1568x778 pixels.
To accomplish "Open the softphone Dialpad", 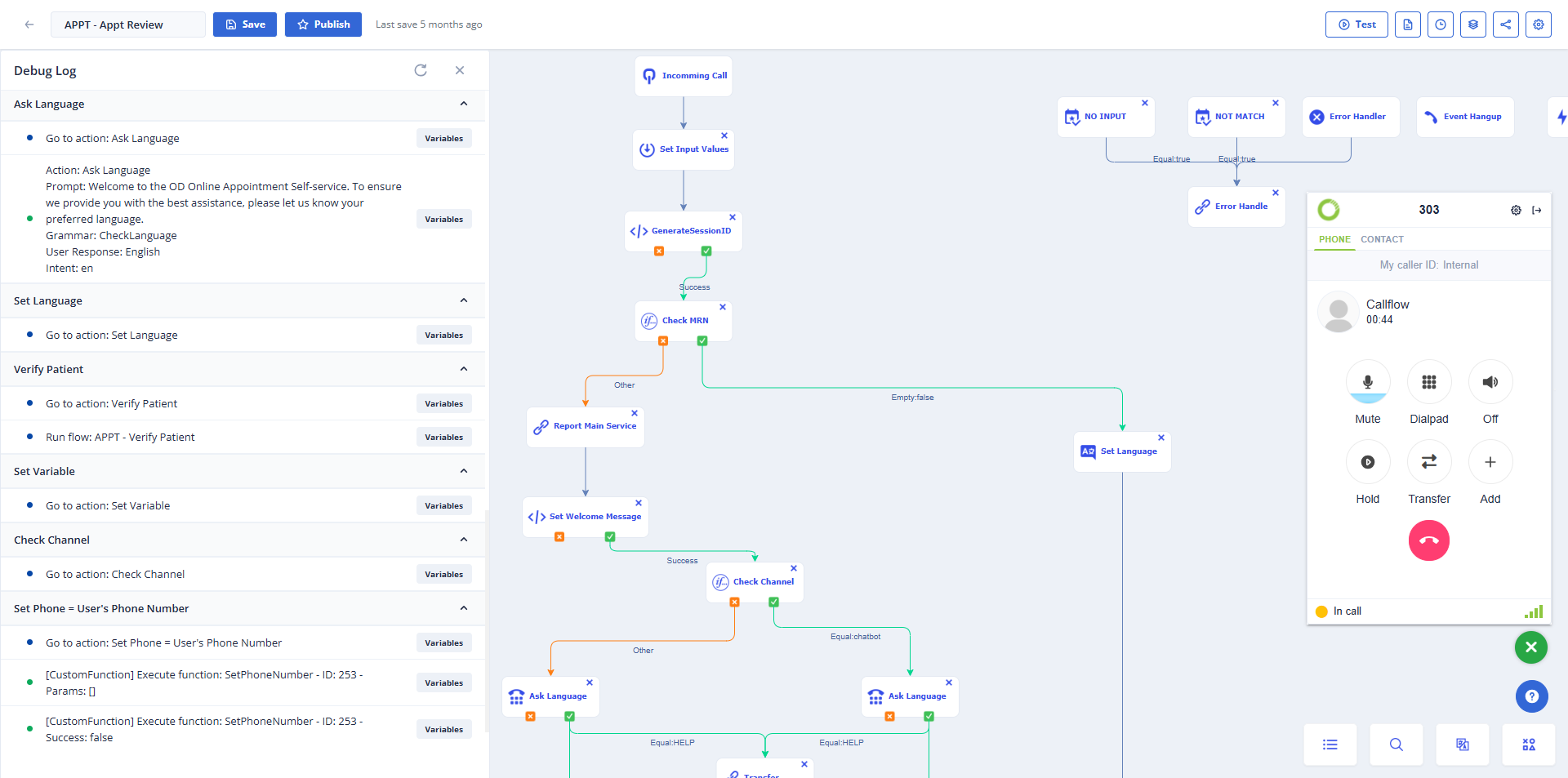I will (x=1428, y=382).
